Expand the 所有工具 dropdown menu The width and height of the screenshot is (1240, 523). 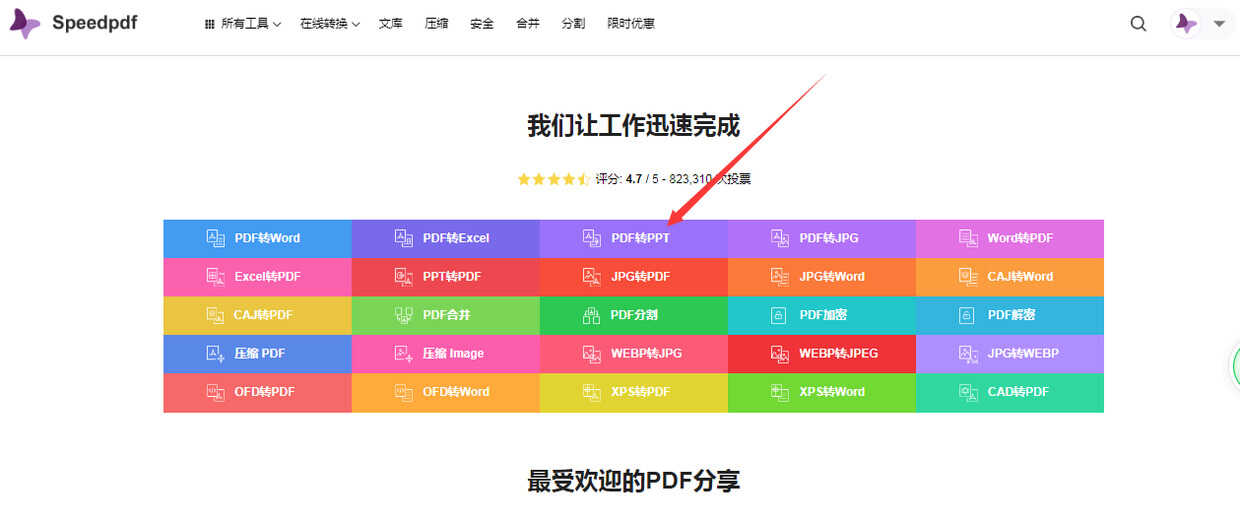[242, 24]
